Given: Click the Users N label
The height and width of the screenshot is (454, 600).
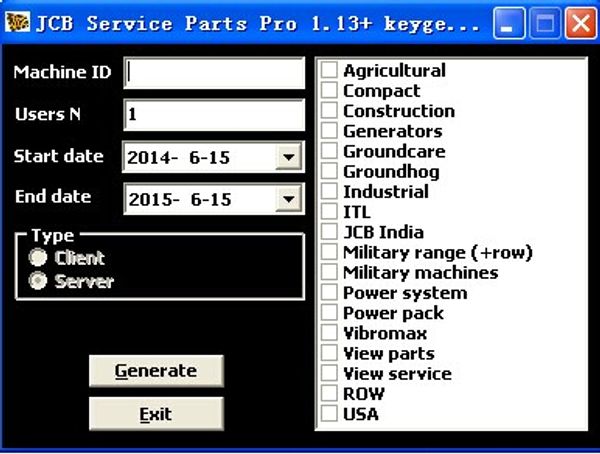Looking at the screenshot, I should [48, 114].
